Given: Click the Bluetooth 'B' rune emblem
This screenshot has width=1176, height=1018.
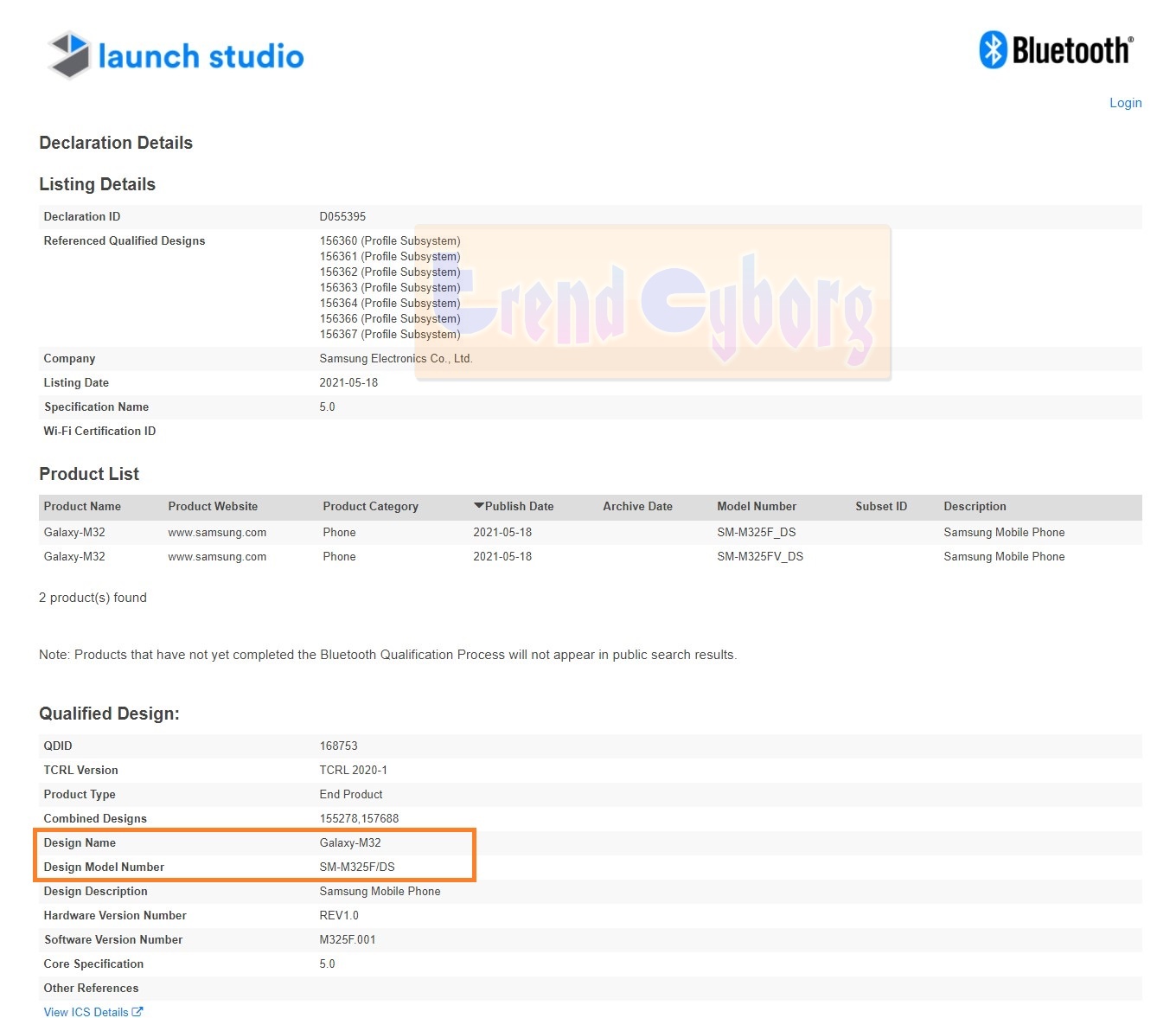Looking at the screenshot, I should tap(994, 50).
